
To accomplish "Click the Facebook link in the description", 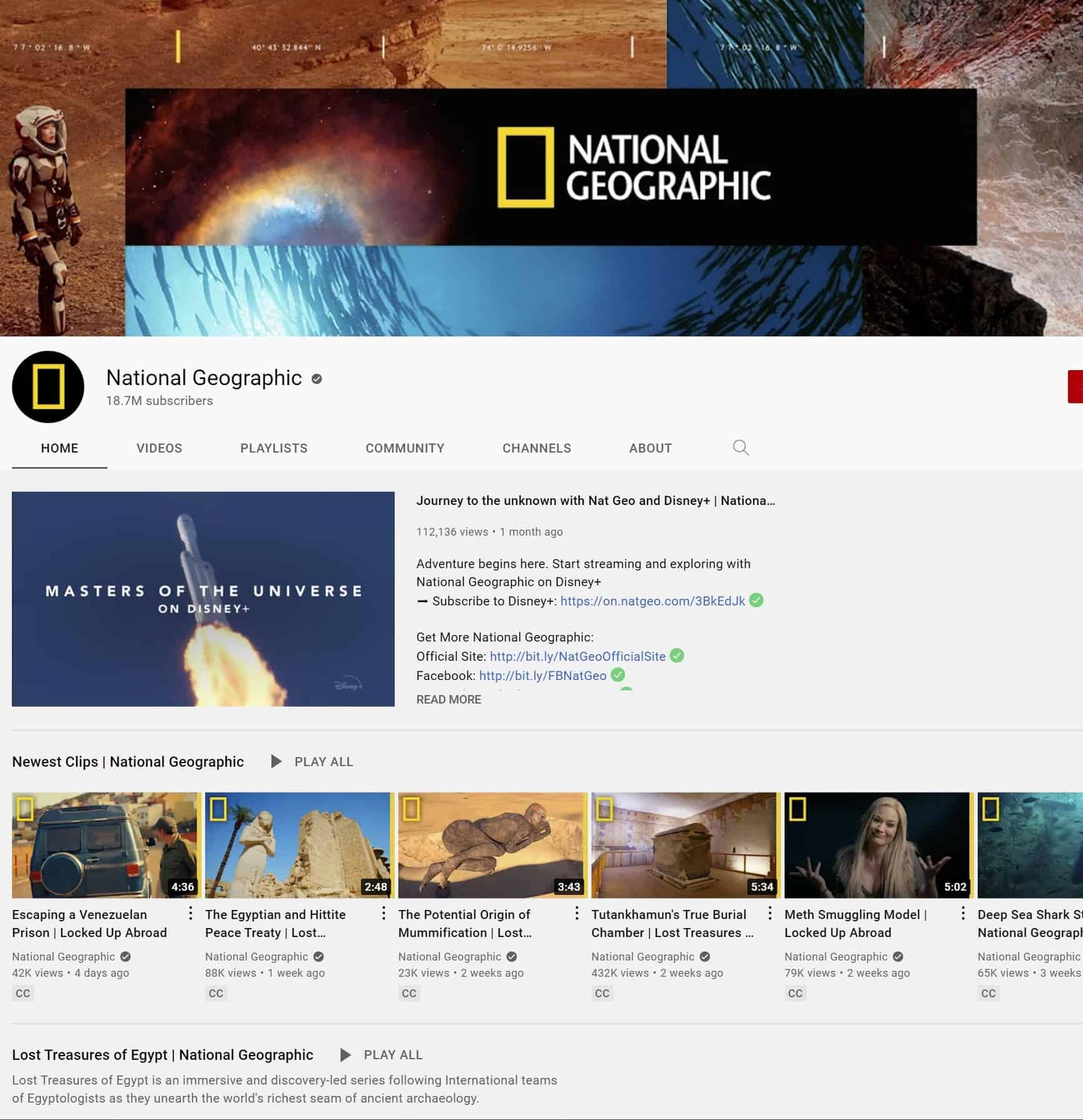I will click(x=542, y=675).
